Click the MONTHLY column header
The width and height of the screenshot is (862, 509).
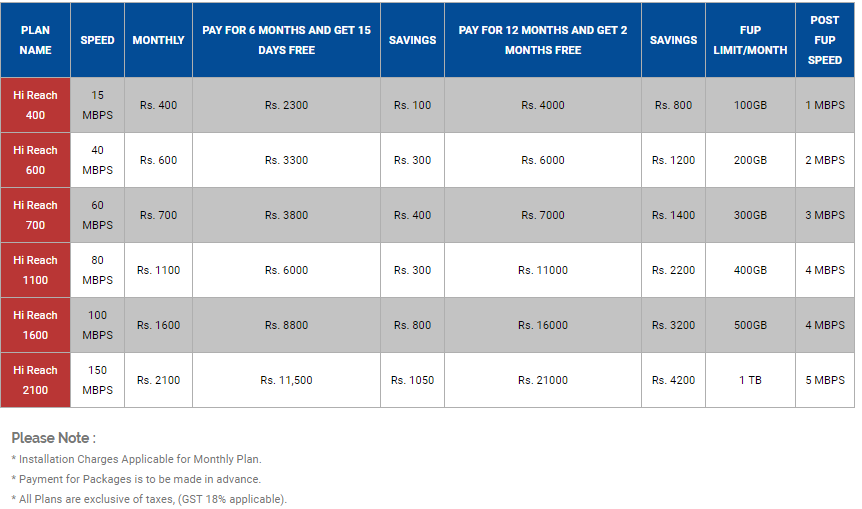pyautogui.click(x=158, y=40)
